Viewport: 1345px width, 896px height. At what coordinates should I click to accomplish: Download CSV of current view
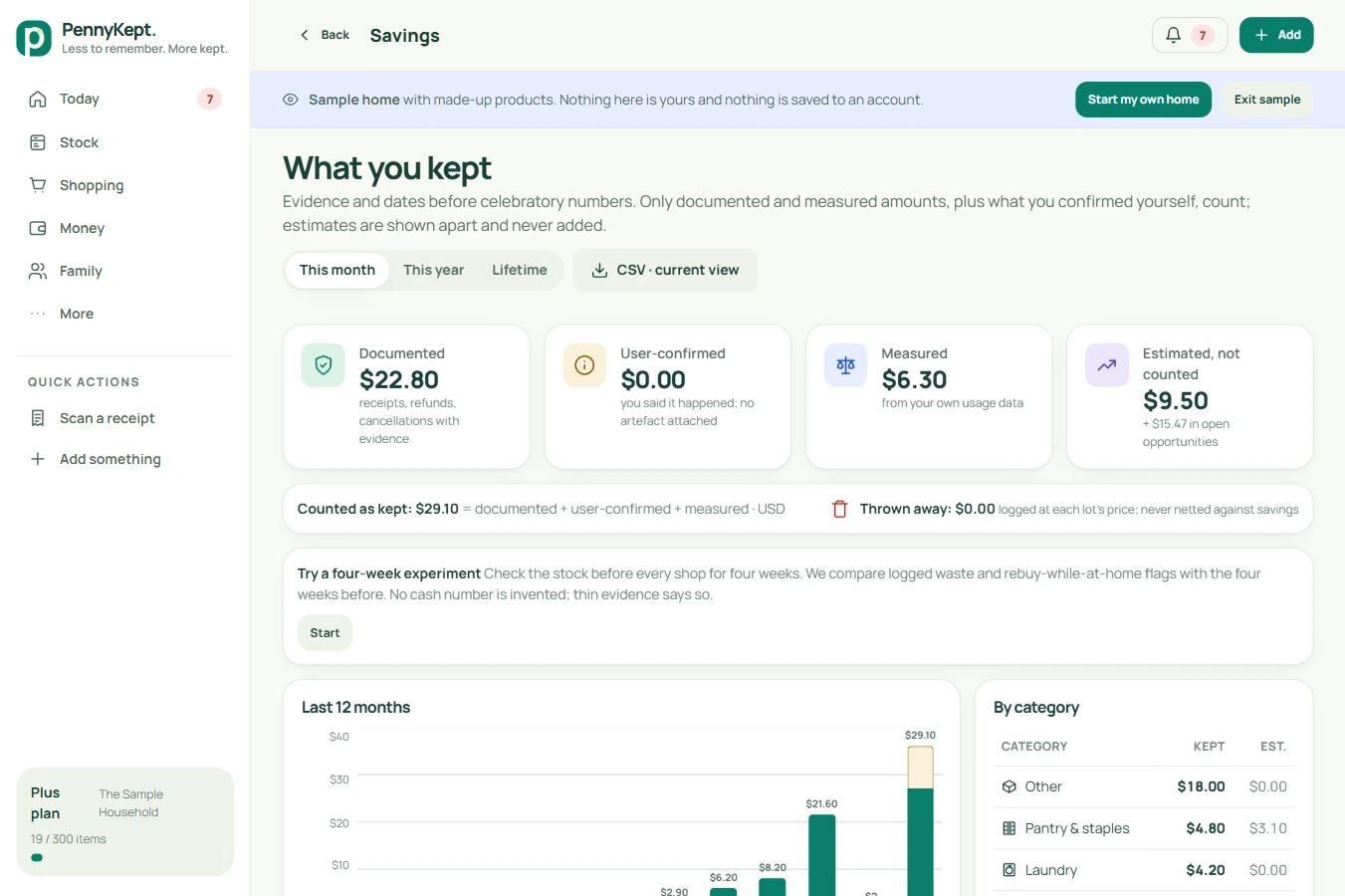665,270
